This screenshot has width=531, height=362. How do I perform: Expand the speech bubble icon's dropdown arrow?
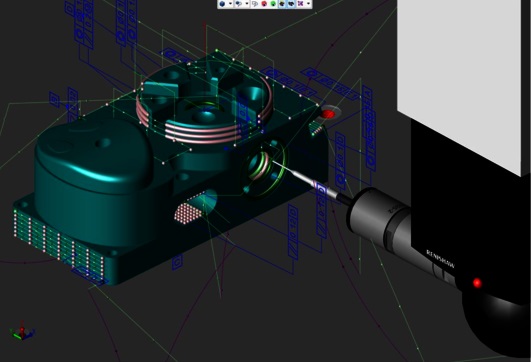pyautogui.click(x=247, y=4)
